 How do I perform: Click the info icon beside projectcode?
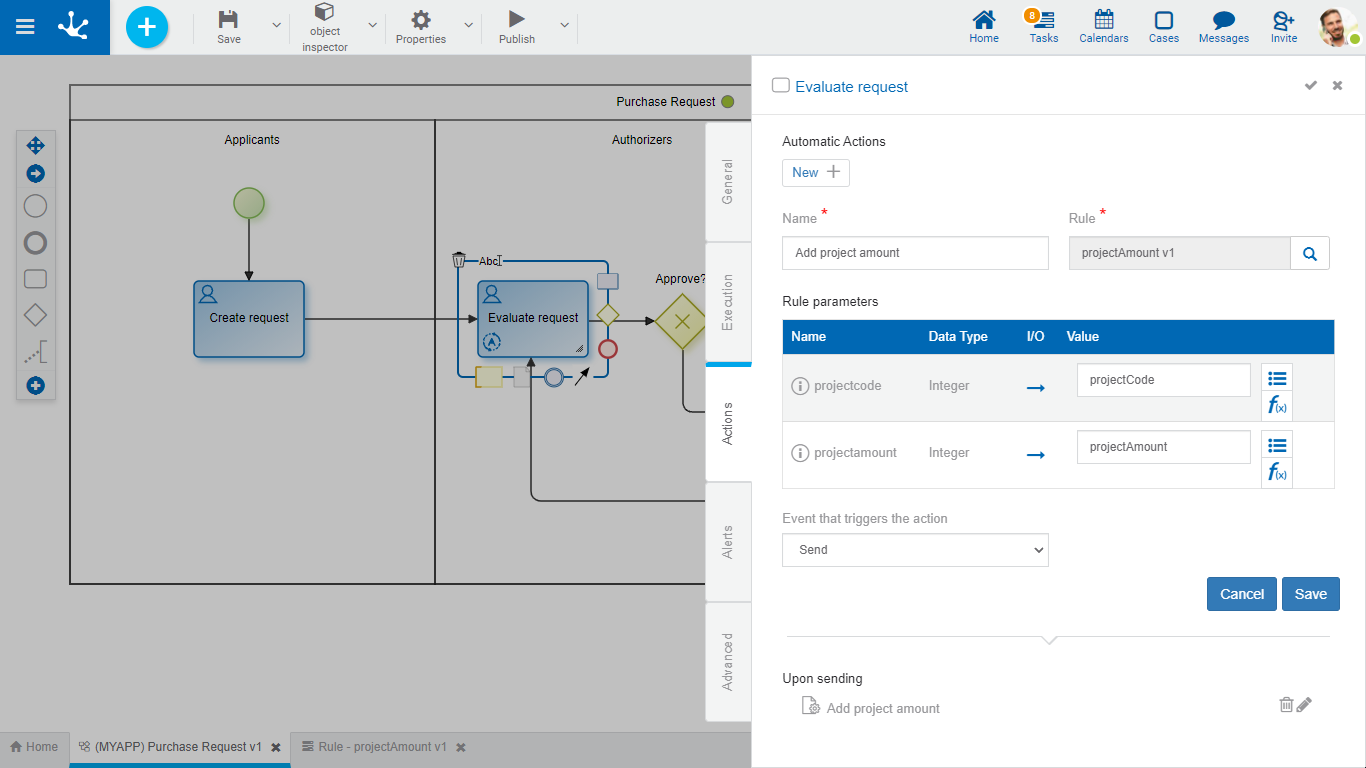pos(800,386)
